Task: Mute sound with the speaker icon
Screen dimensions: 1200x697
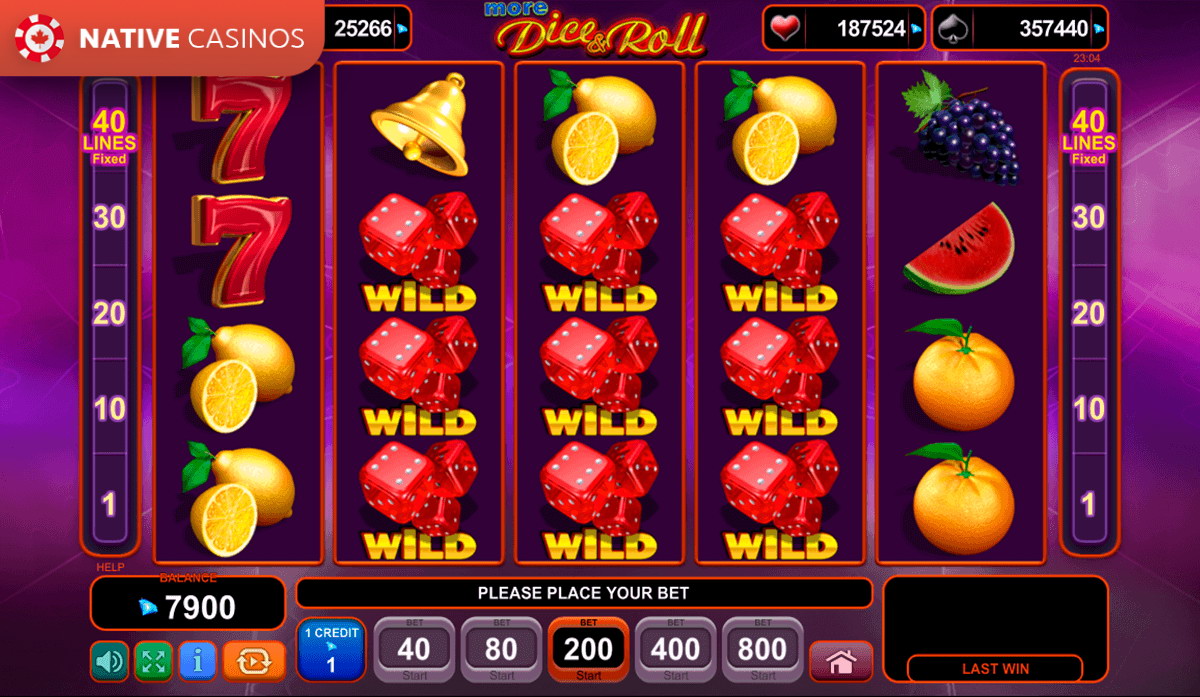Action: tap(109, 661)
